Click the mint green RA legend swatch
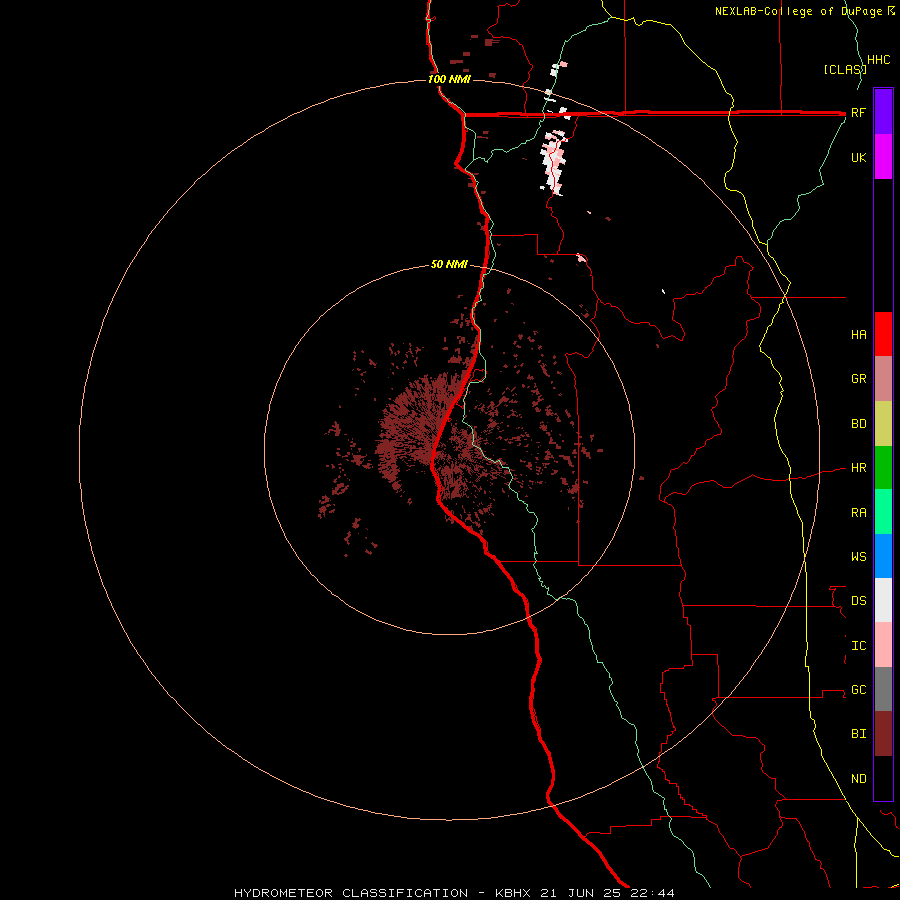Image resolution: width=900 pixels, height=900 pixels. coord(883,512)
